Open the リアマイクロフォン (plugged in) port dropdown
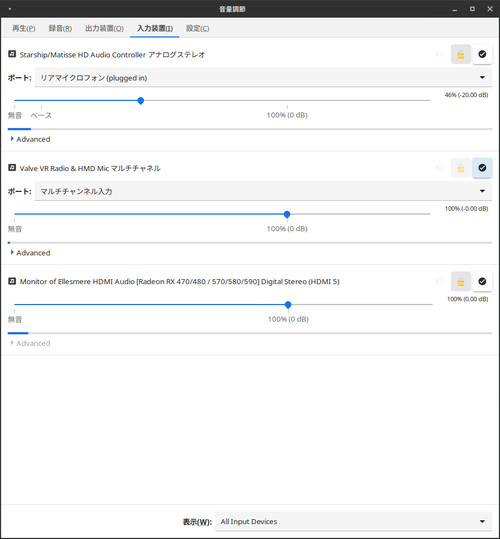This screenshot has height=539, width=500. point(263,78)
